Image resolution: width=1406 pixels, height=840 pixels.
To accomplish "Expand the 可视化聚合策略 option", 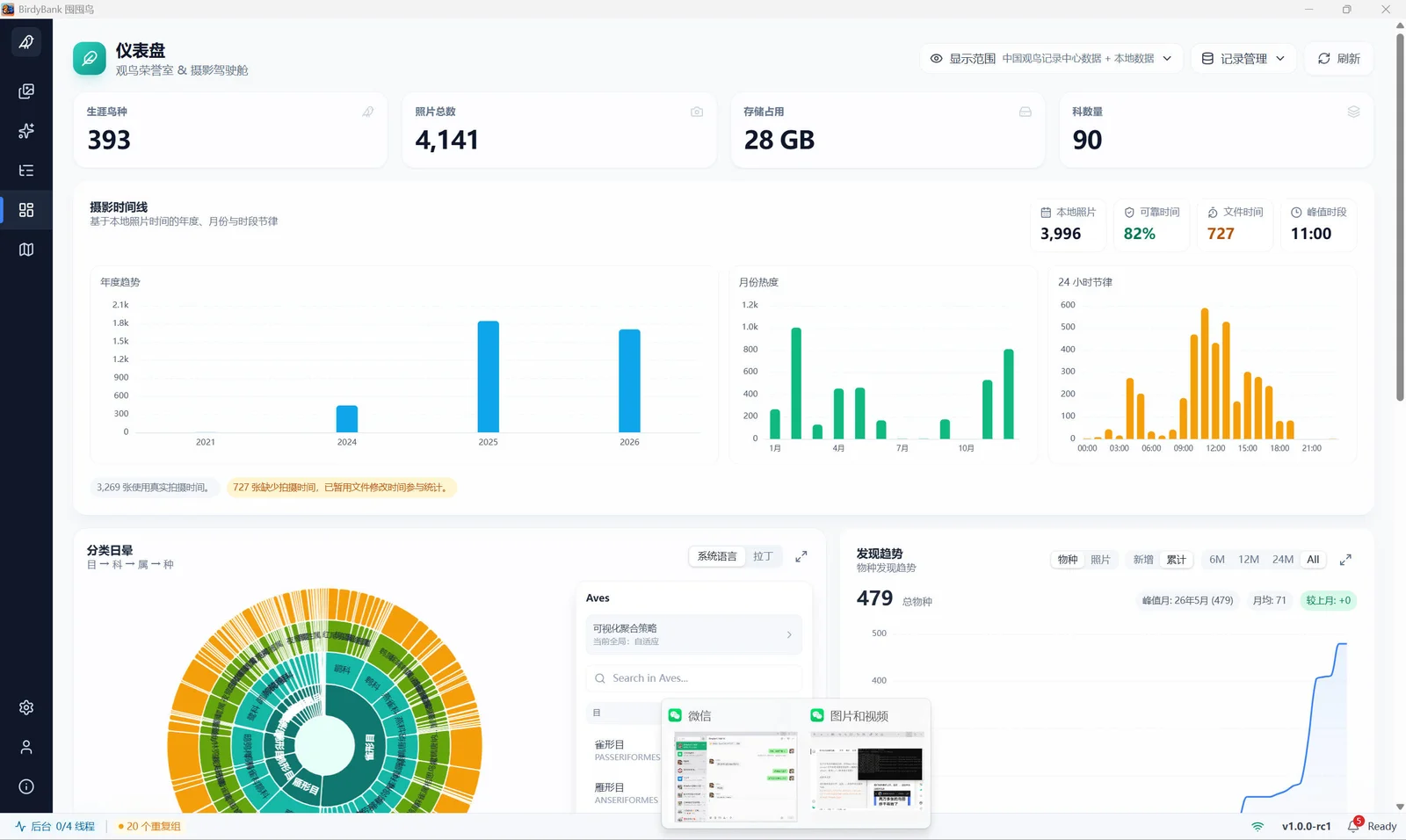I will click(693, 634).
